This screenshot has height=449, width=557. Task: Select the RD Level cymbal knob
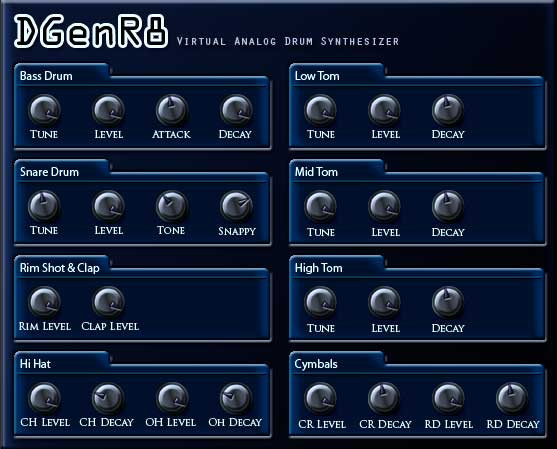tap(448, 398)
